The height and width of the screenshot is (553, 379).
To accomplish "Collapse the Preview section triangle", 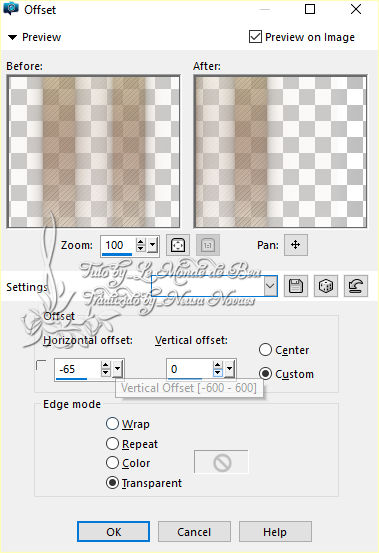I will click(x=12, y=37).
